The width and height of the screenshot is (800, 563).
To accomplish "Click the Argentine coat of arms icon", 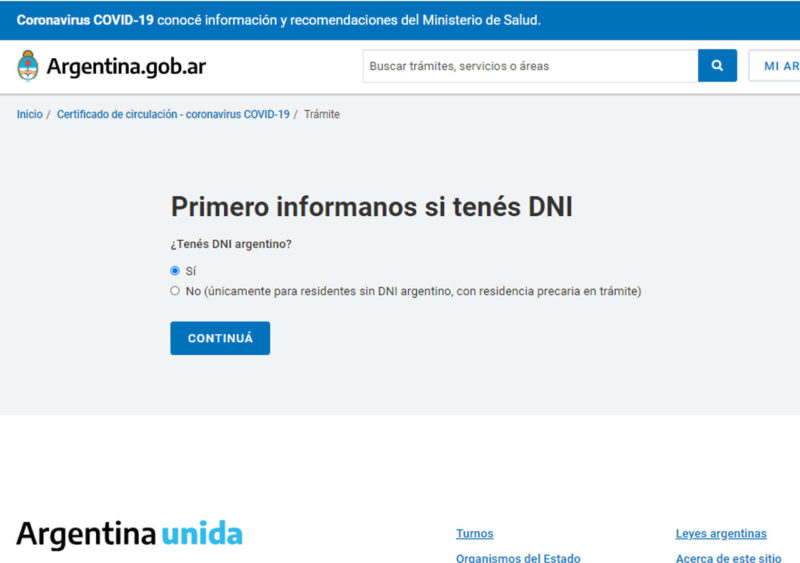I will [28, 67].
